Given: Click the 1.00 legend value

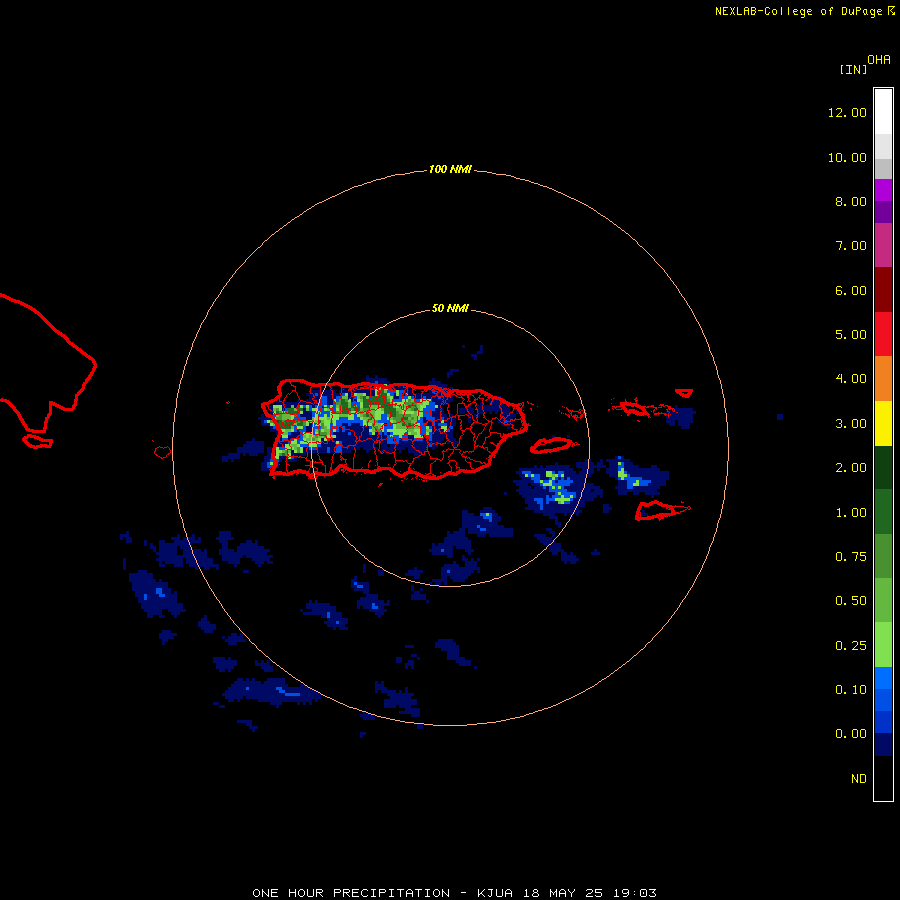Looking at the screenshot, I should (x=851, y=513).
